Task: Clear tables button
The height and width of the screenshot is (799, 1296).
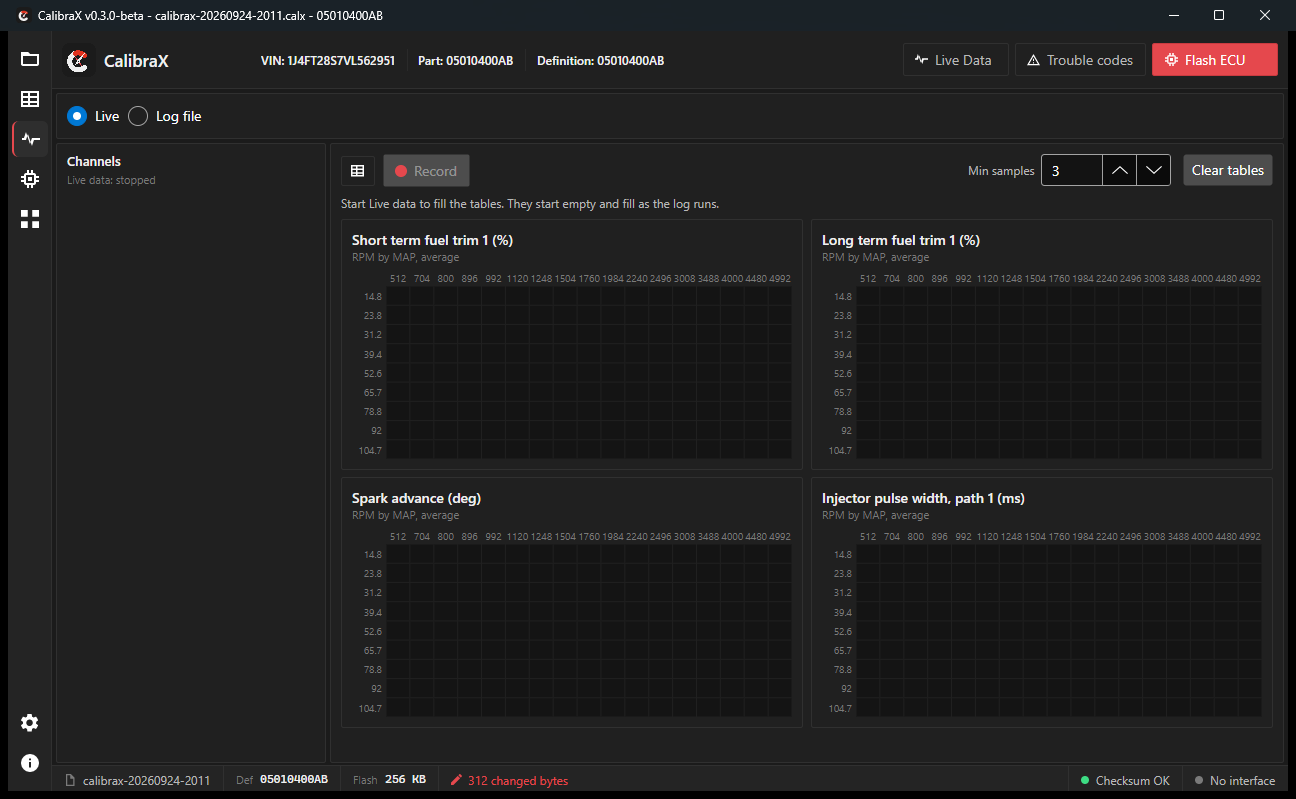Action: pos(1228,170)
